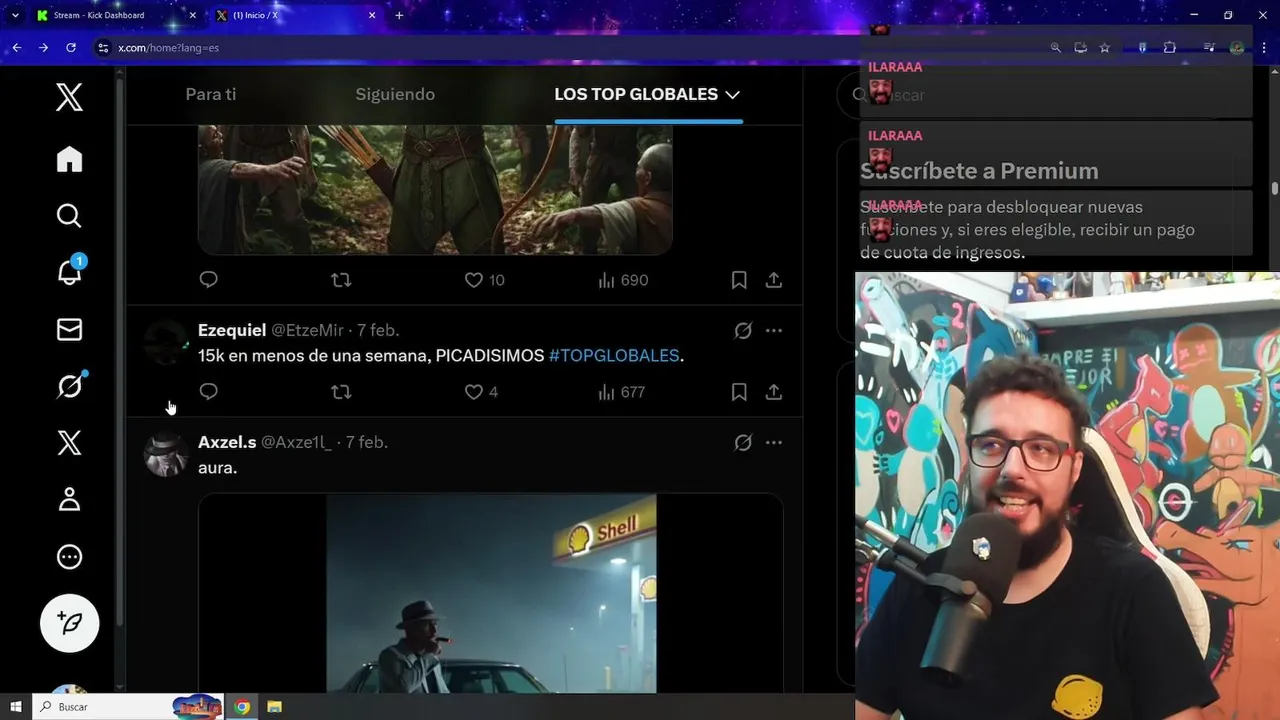The image size is (1280, 720).
Task: Open the forest archers post image
Action: tap(435, 190)
